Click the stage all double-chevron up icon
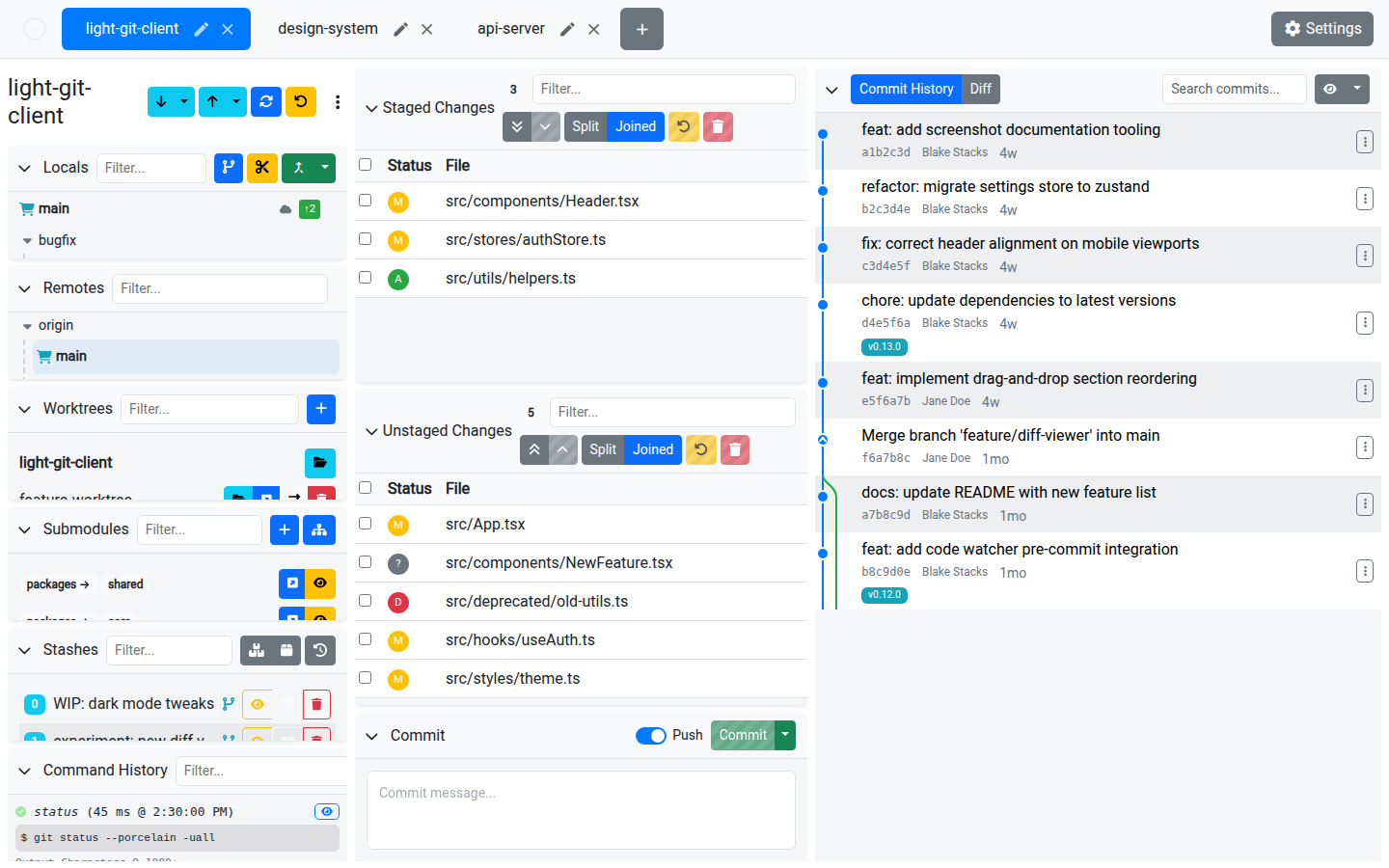 pyautogui.click(x=534, y=449)
